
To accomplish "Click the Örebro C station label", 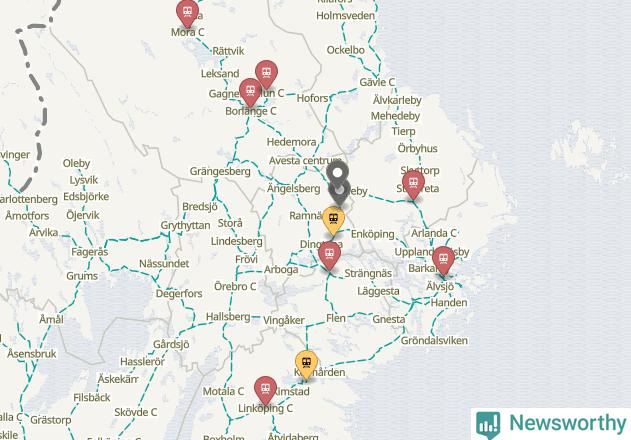I will click(x=235, y=286).
